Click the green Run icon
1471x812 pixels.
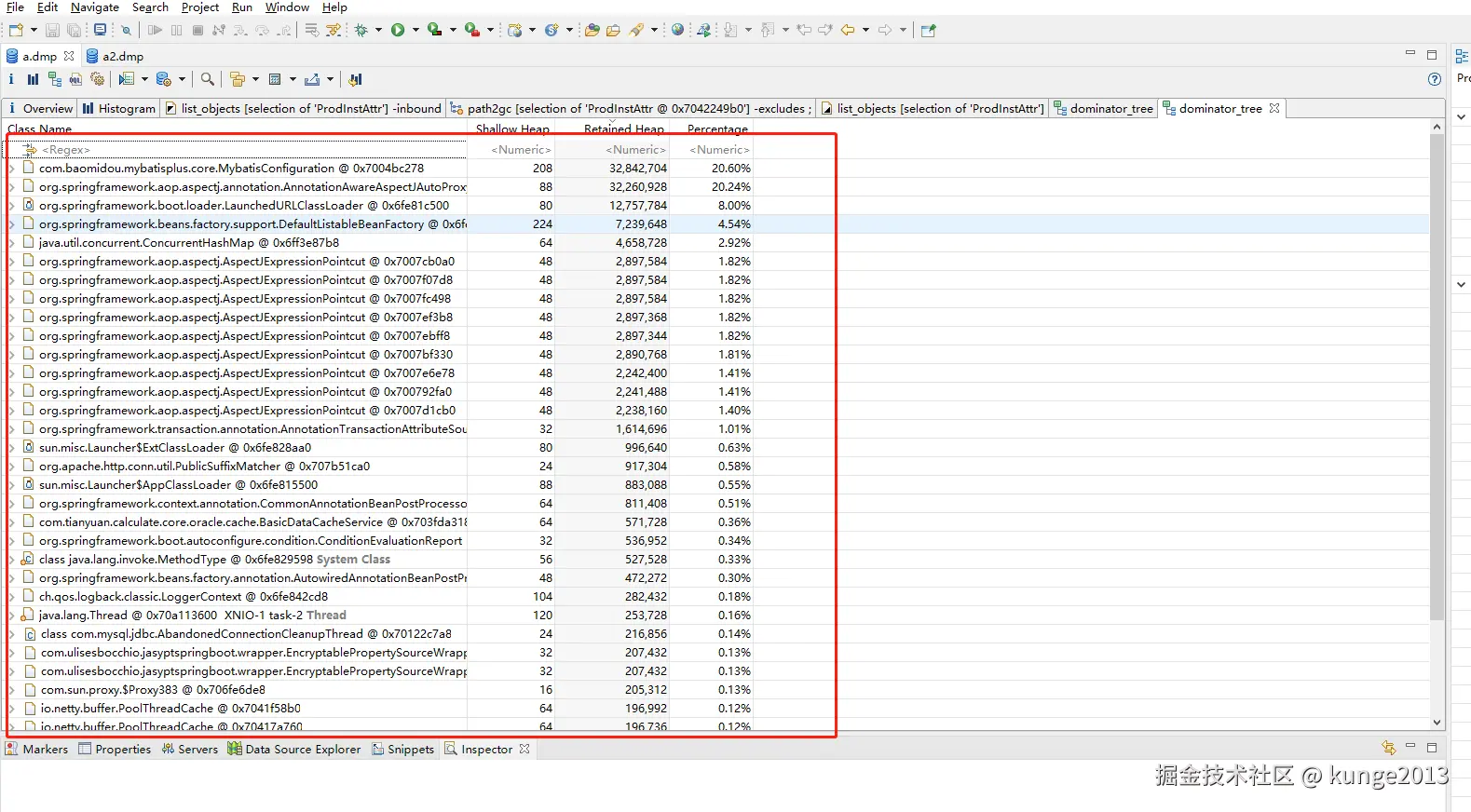[398, 30]
